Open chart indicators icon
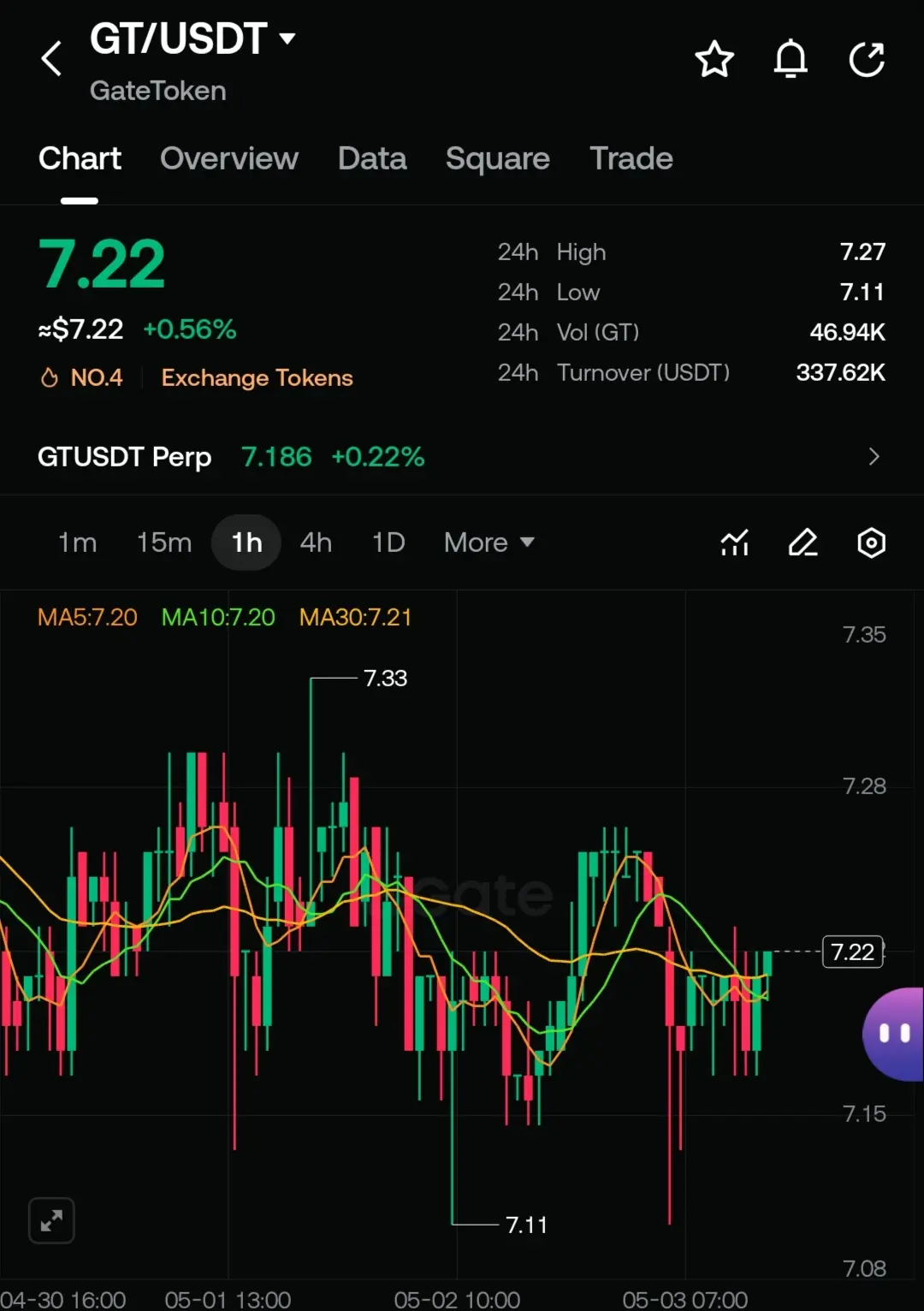The height and width of the screenshot is (1311, 924). tap(734, 543)
